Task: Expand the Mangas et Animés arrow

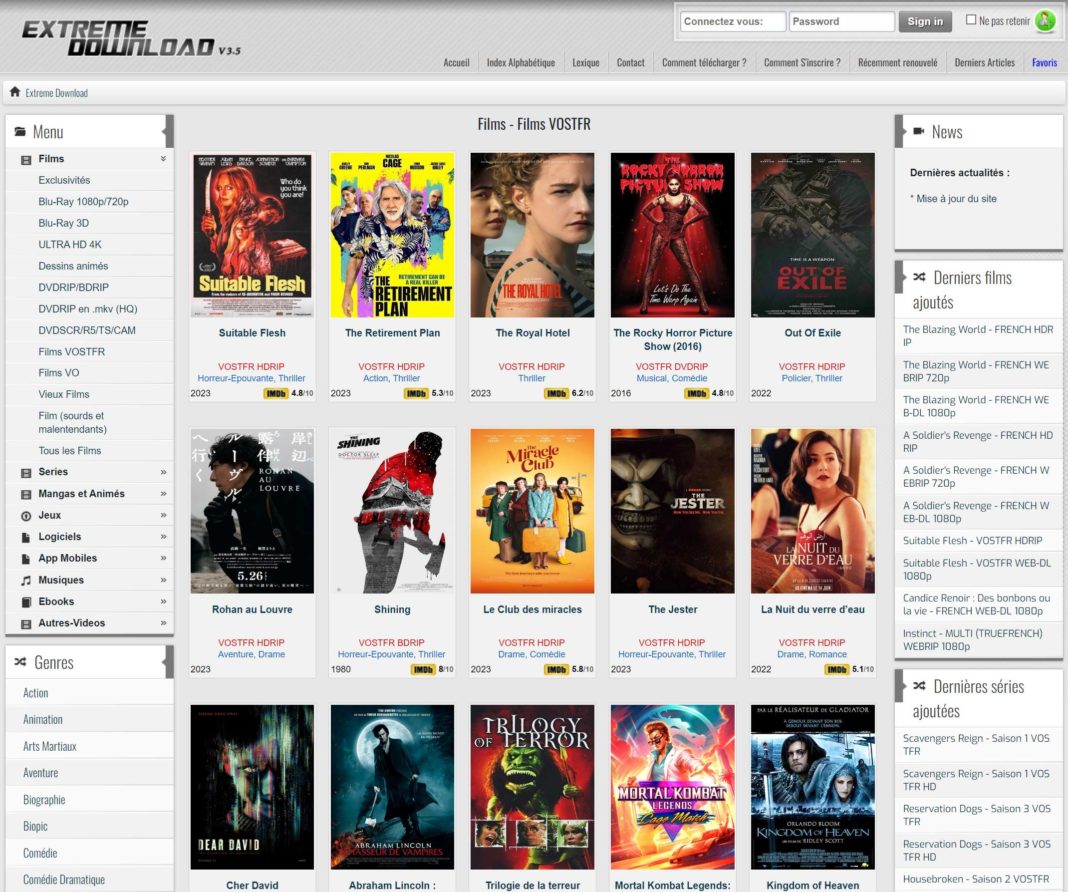Action: click(x=163, y=494)
